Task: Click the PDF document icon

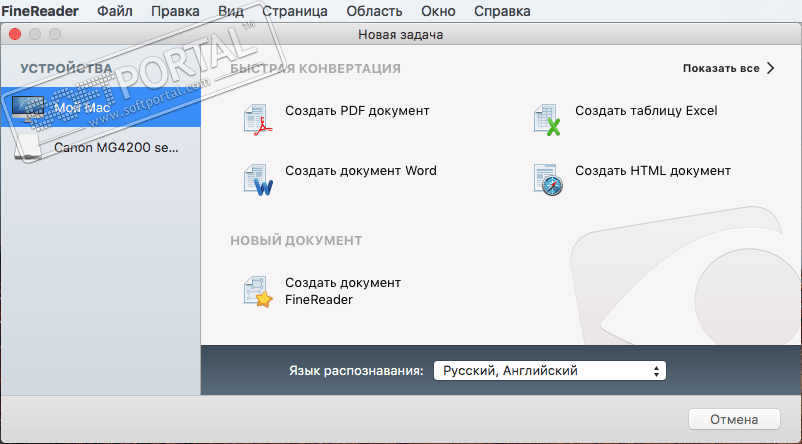Action: click(257, 119)
